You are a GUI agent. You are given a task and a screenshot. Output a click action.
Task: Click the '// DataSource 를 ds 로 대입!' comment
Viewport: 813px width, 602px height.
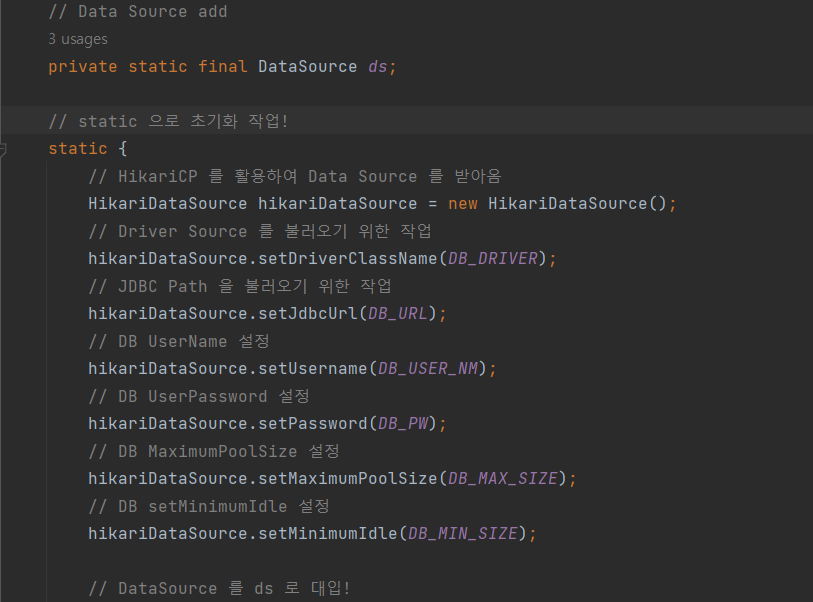pos(219,588)
